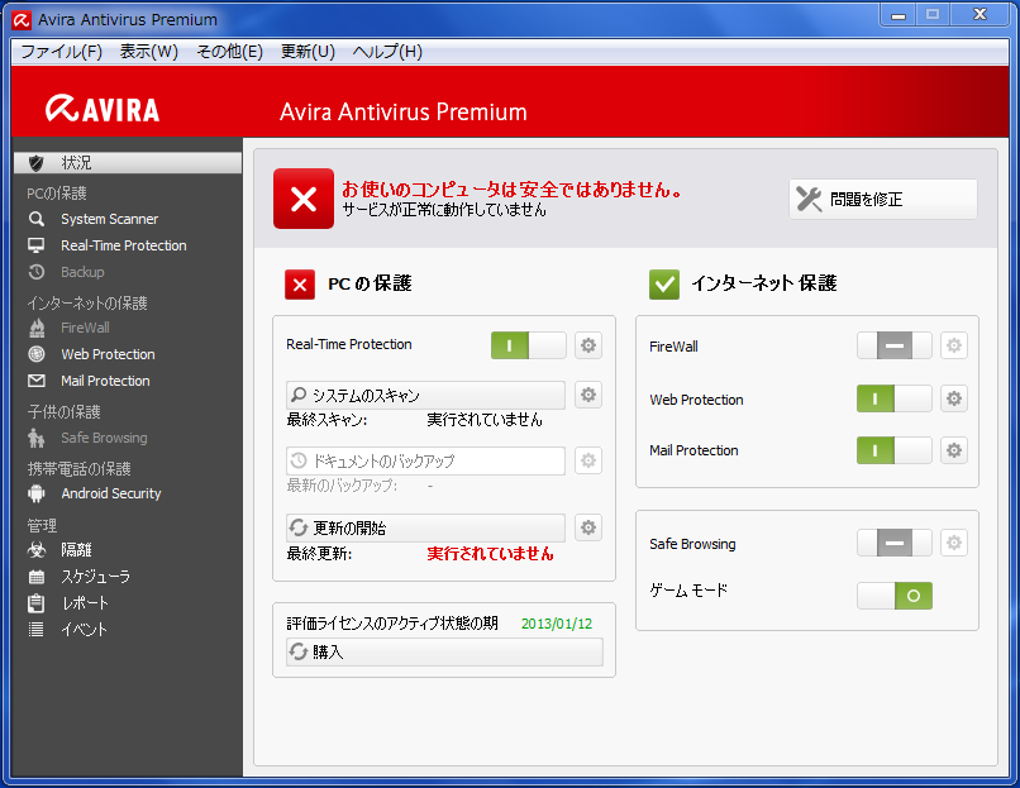Minimize the Avira window
Screen dimensions: 1020x788
(x=898, y=15)
